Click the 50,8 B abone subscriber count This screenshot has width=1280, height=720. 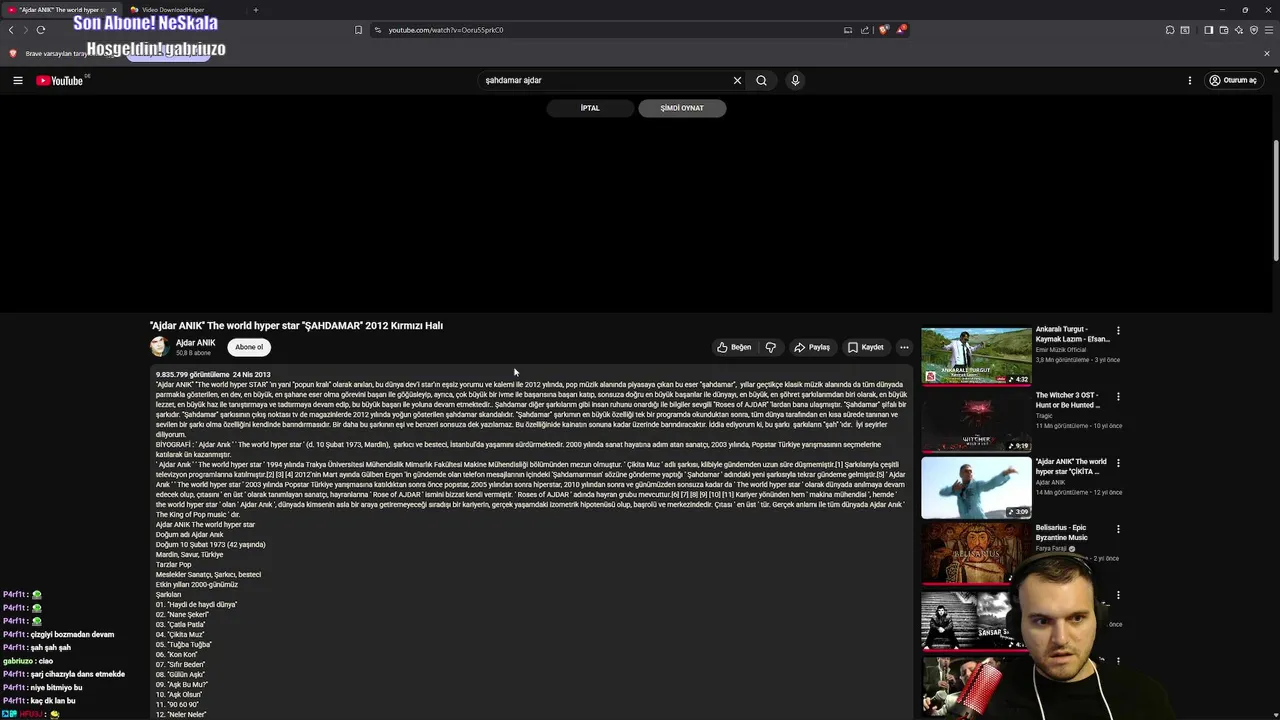(x=193, y=353)
